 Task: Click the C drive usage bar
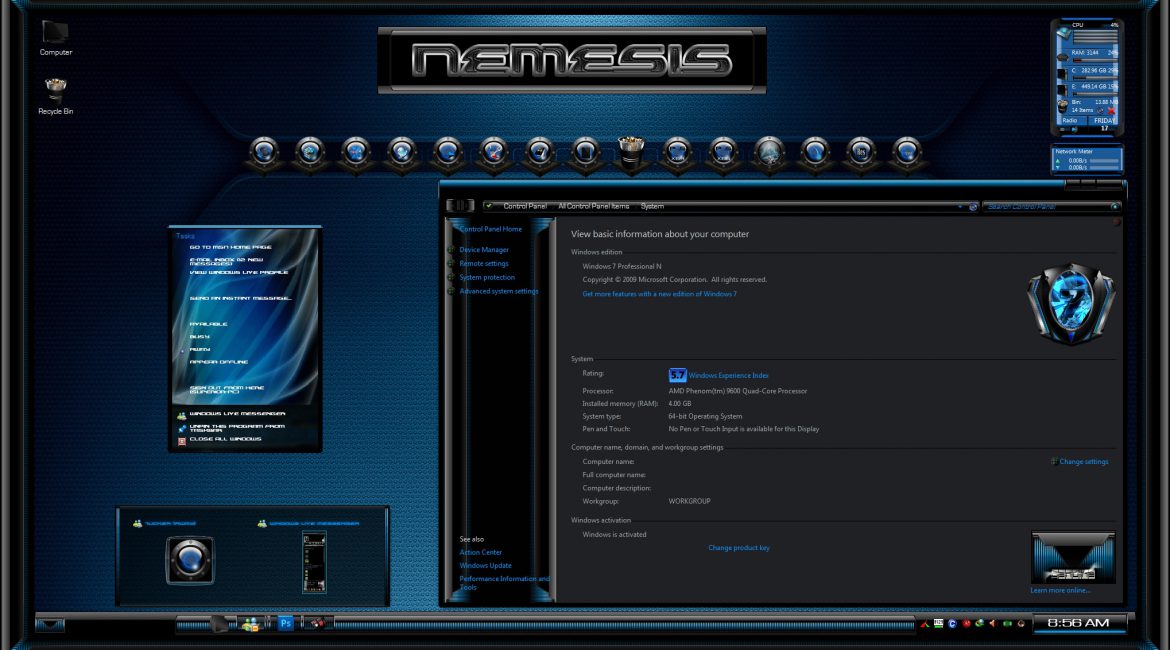pyautogui.click(x=1095, y=78)
